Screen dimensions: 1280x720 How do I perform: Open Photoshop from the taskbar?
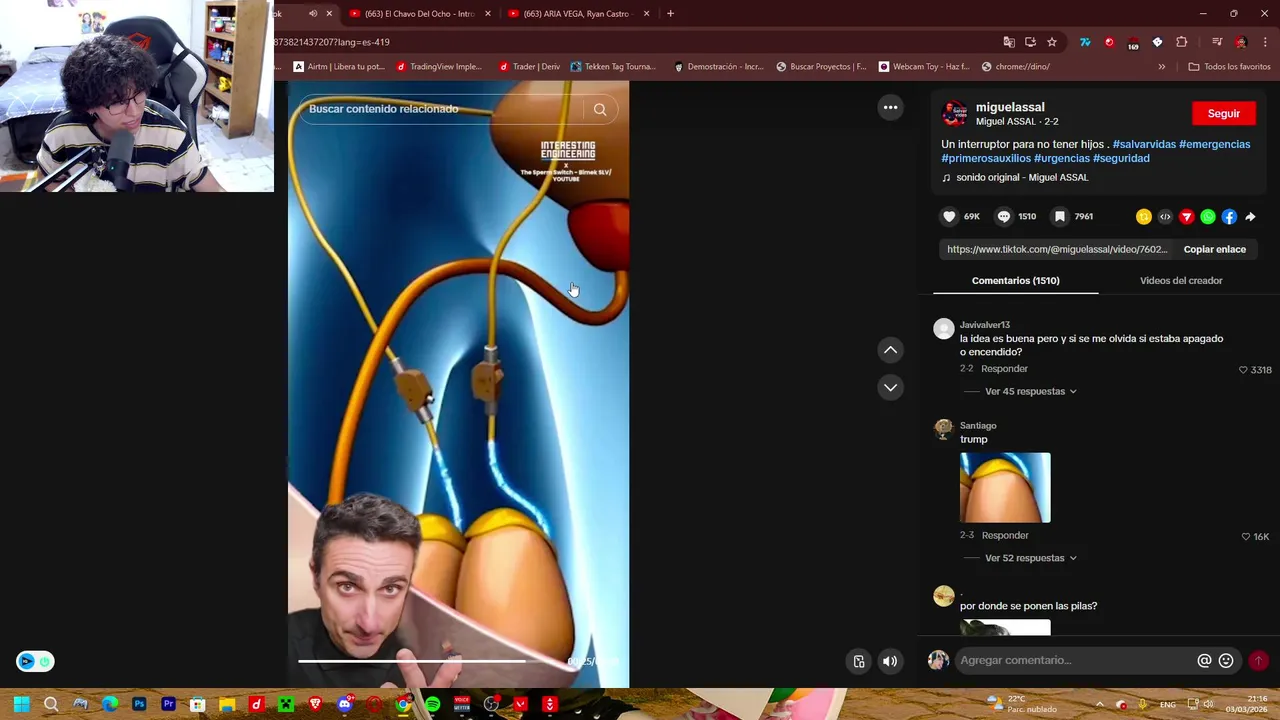(x=139, y=704)
